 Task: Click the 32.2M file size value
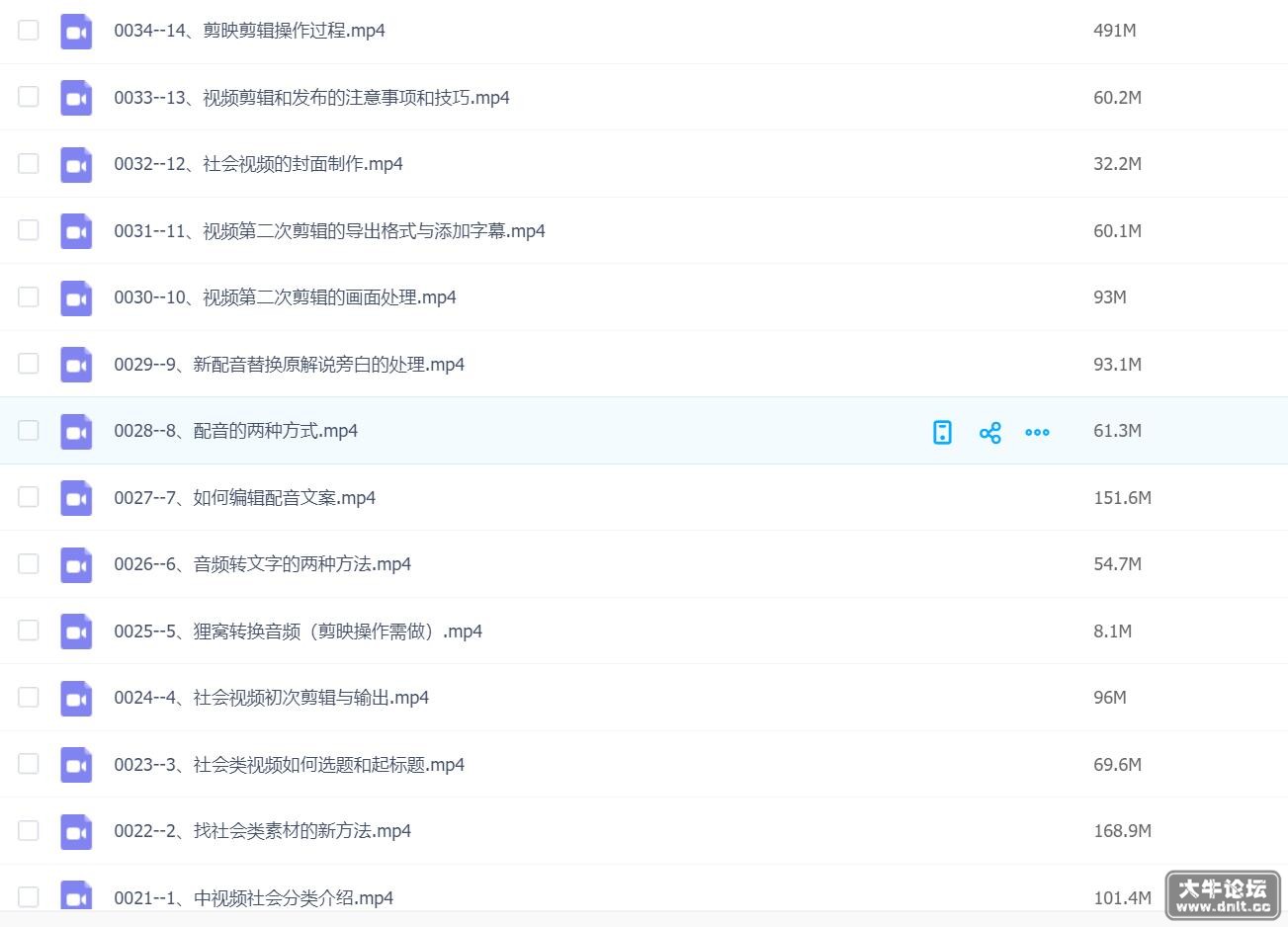1117,164
